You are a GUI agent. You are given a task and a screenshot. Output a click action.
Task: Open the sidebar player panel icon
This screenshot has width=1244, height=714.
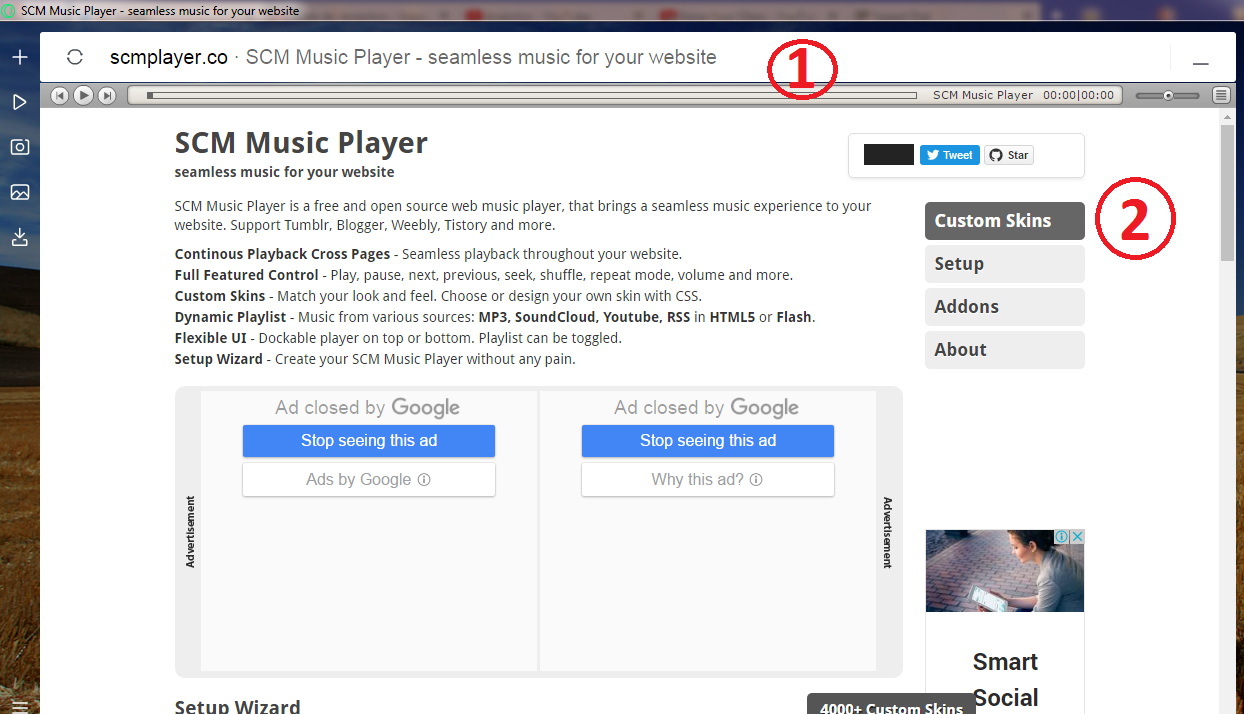(19, 102)
